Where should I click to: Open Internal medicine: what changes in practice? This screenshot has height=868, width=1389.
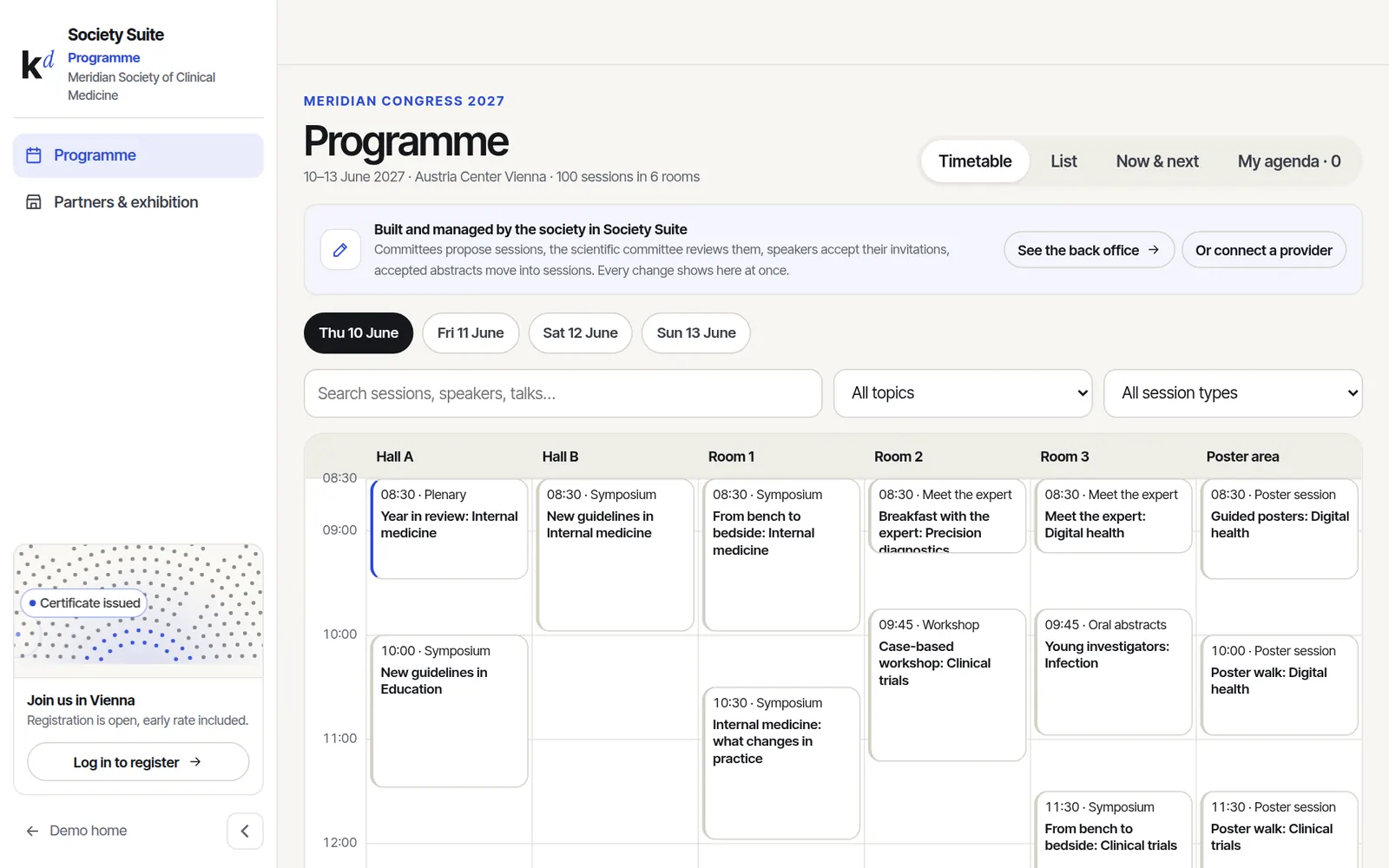tap(781, 763)
